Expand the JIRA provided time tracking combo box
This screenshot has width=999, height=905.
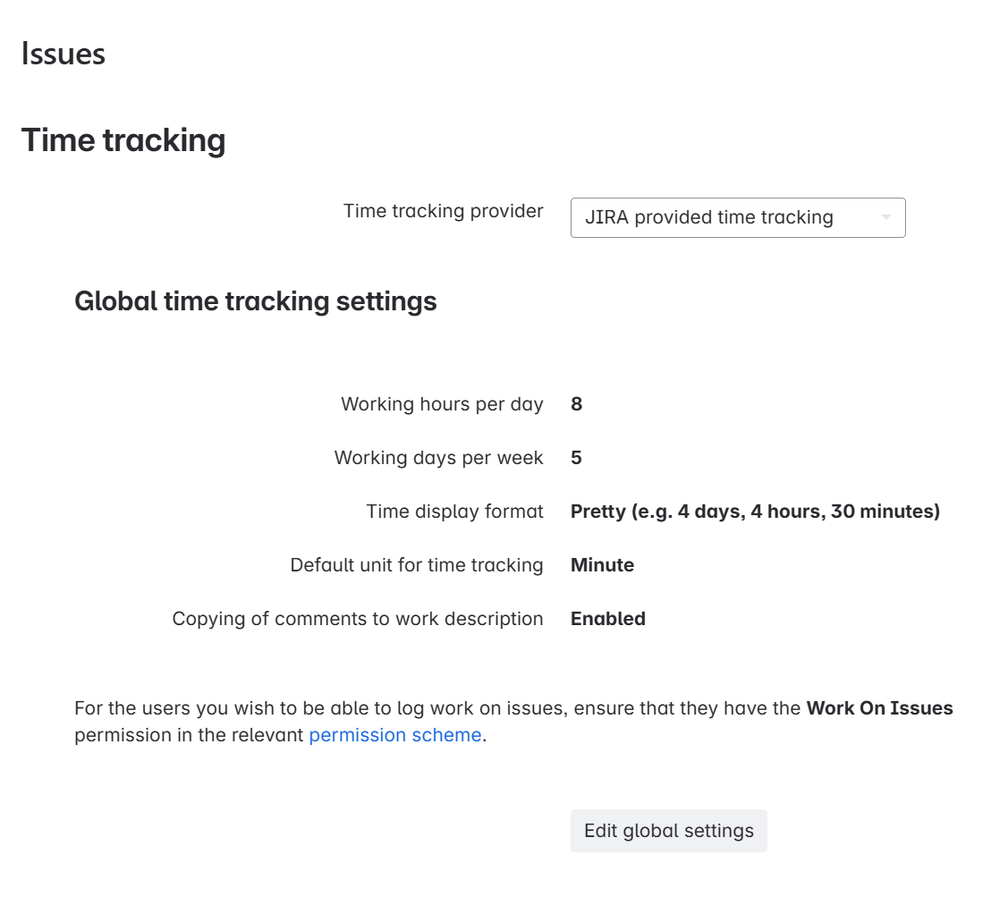(x=738, y=217)
